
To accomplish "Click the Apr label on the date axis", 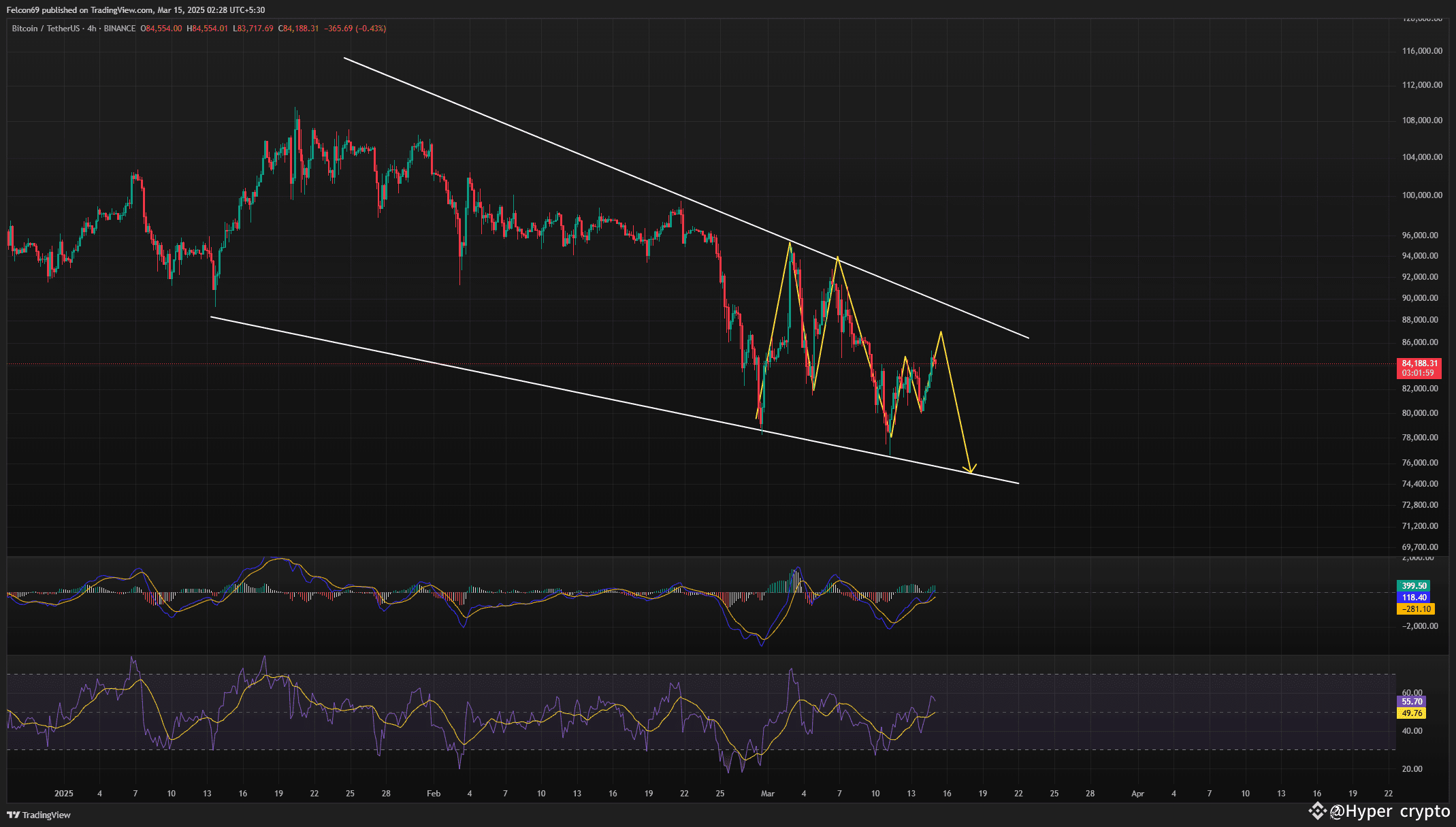I will tap(1137, 794).
